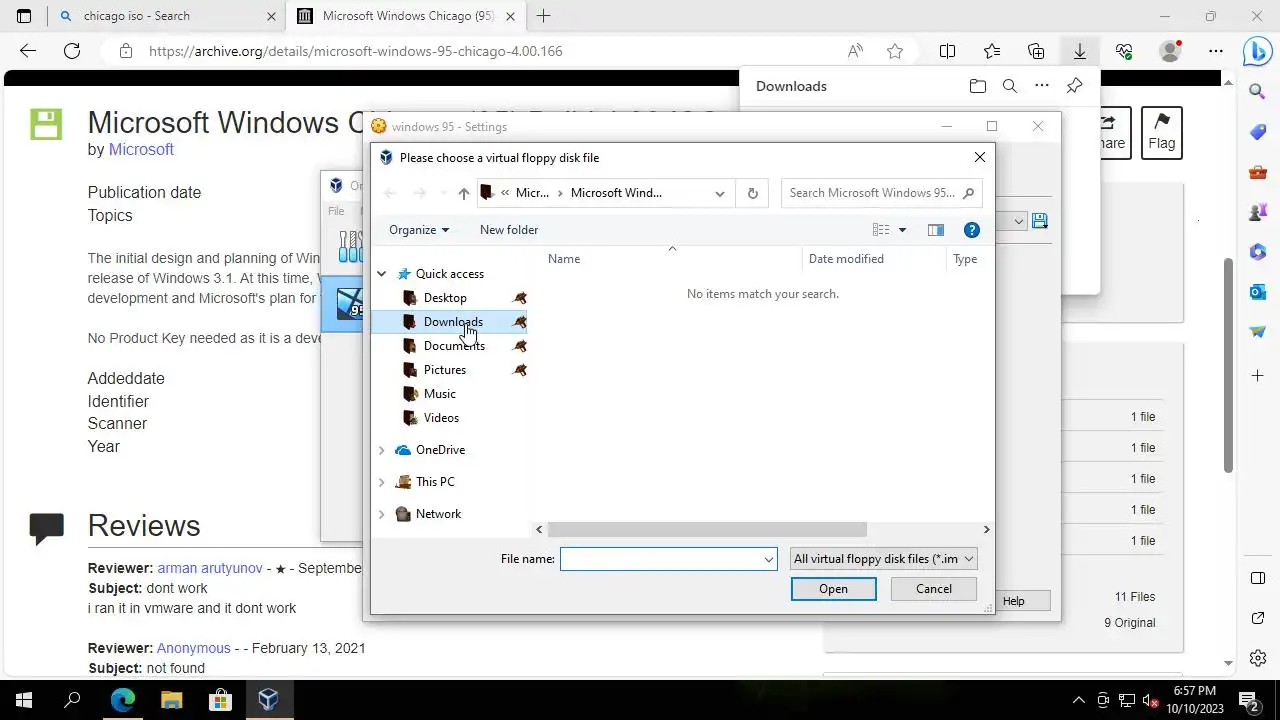Cancel the floppy disk file dialog

coord(934,589)
